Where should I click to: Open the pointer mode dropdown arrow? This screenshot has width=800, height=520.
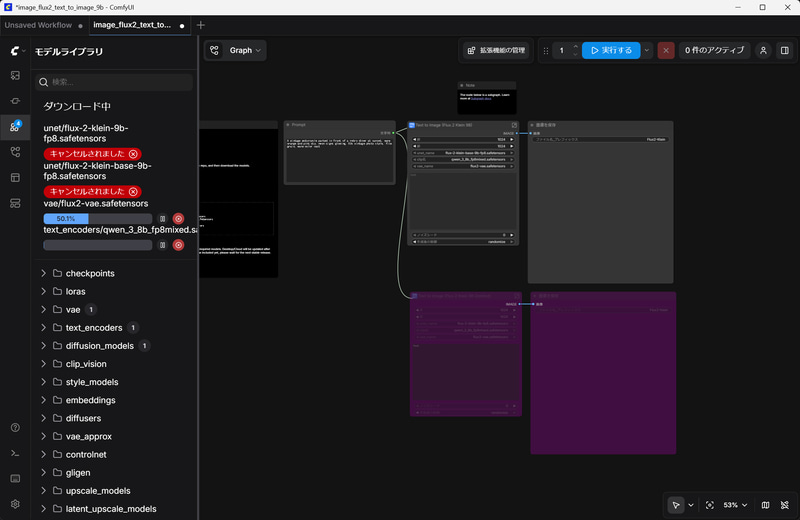[x=691, y=505]
